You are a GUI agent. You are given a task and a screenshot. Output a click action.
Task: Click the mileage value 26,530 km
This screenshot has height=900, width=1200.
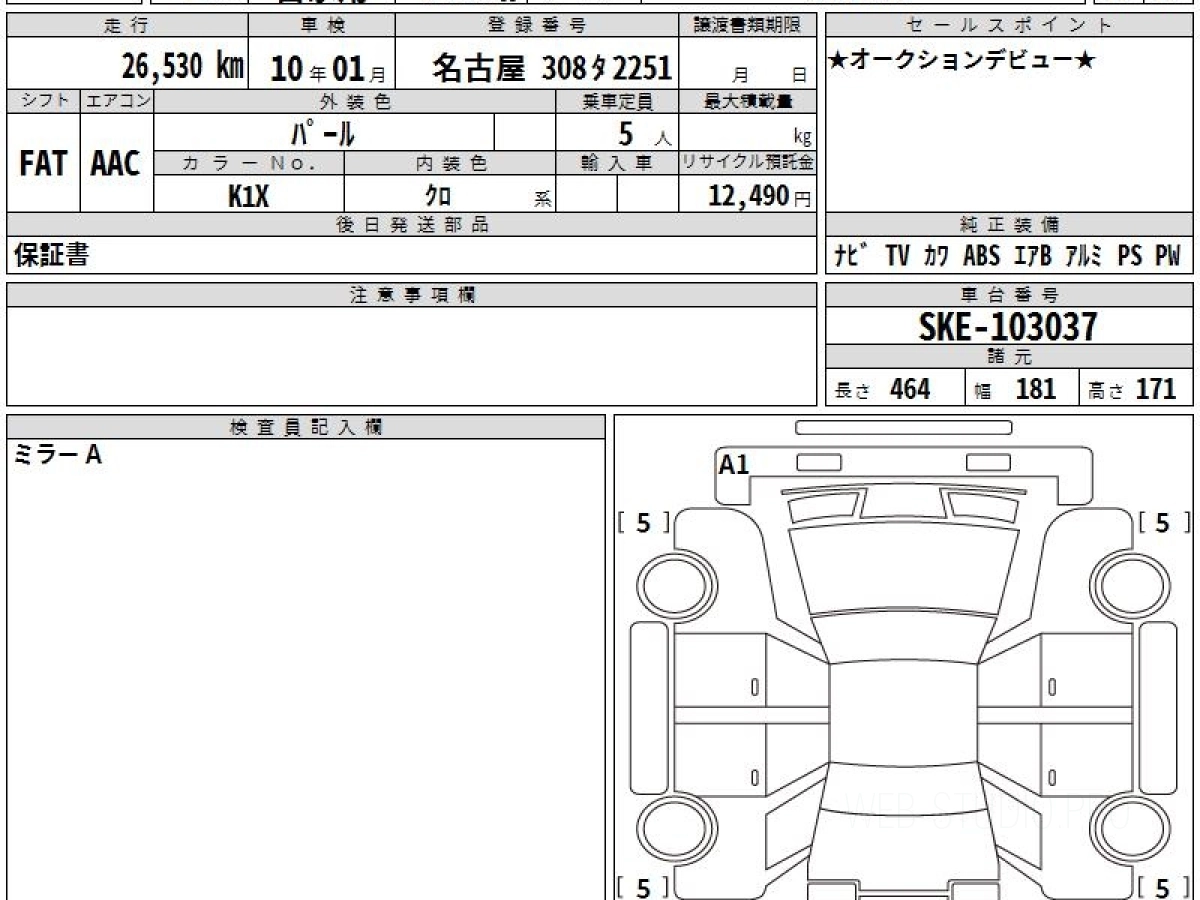click(x=182, y=68)
